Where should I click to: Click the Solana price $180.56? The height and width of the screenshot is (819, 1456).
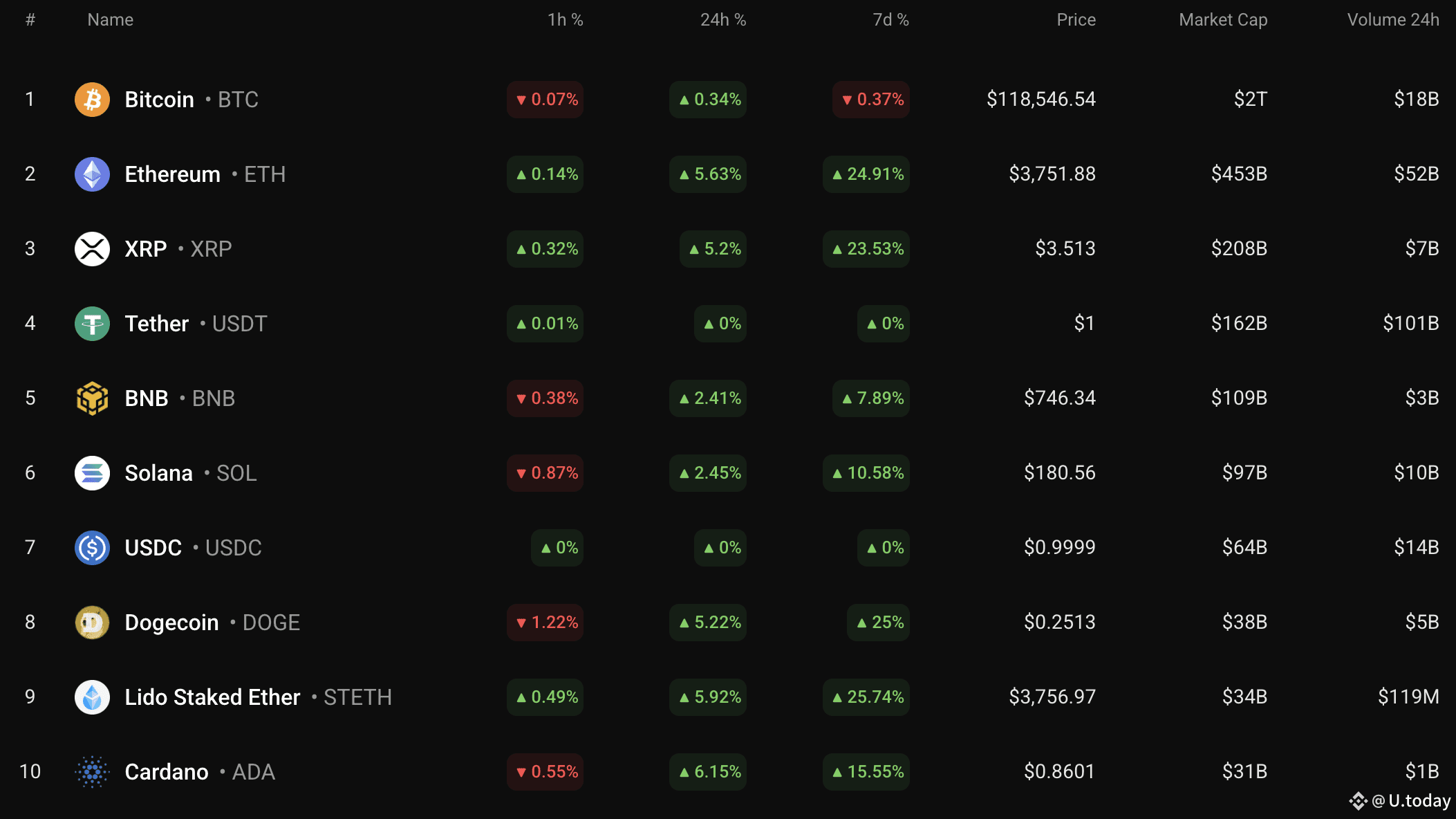[1059, 473]
